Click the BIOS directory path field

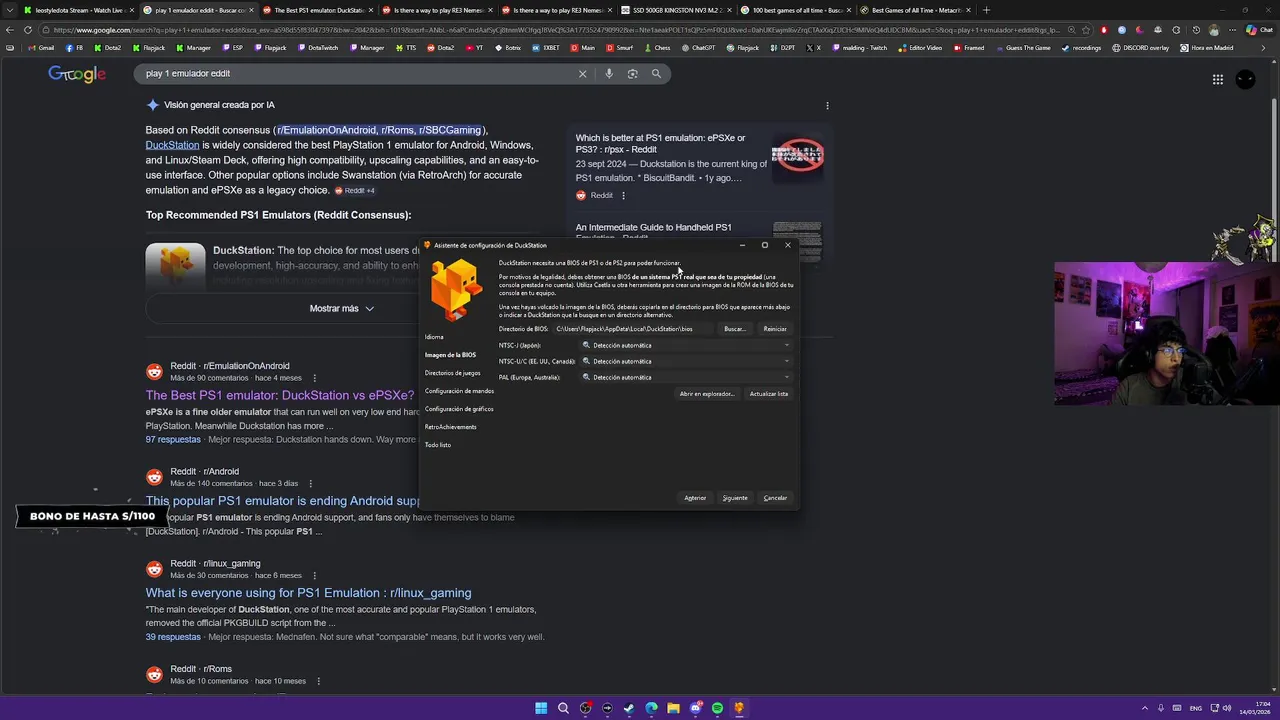pos(634,329)
